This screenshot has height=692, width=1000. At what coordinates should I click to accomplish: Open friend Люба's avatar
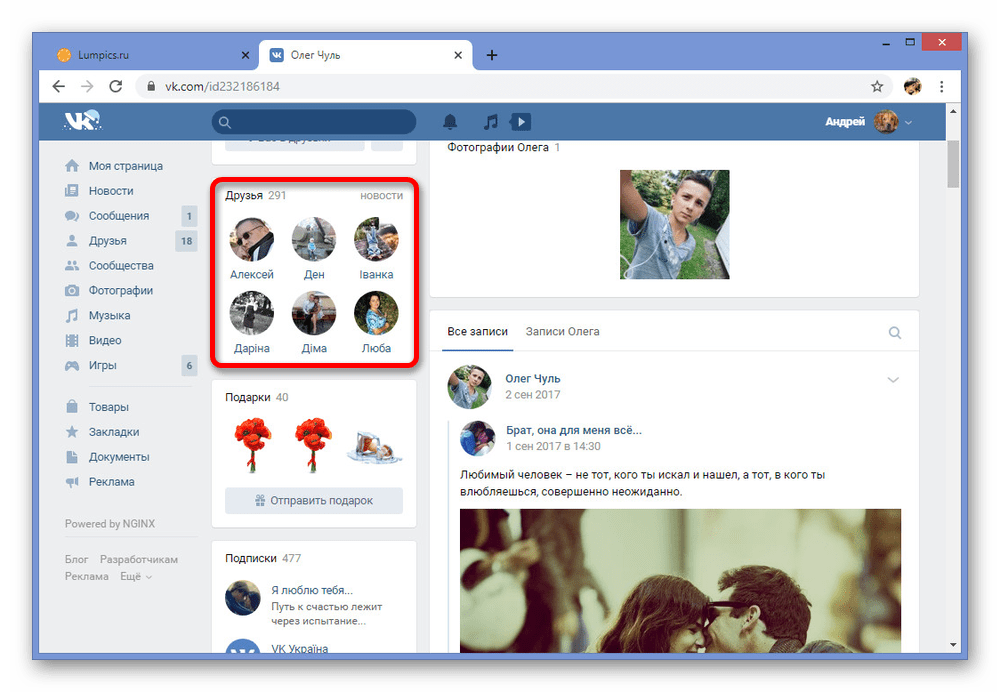click(x=376, y=313)
